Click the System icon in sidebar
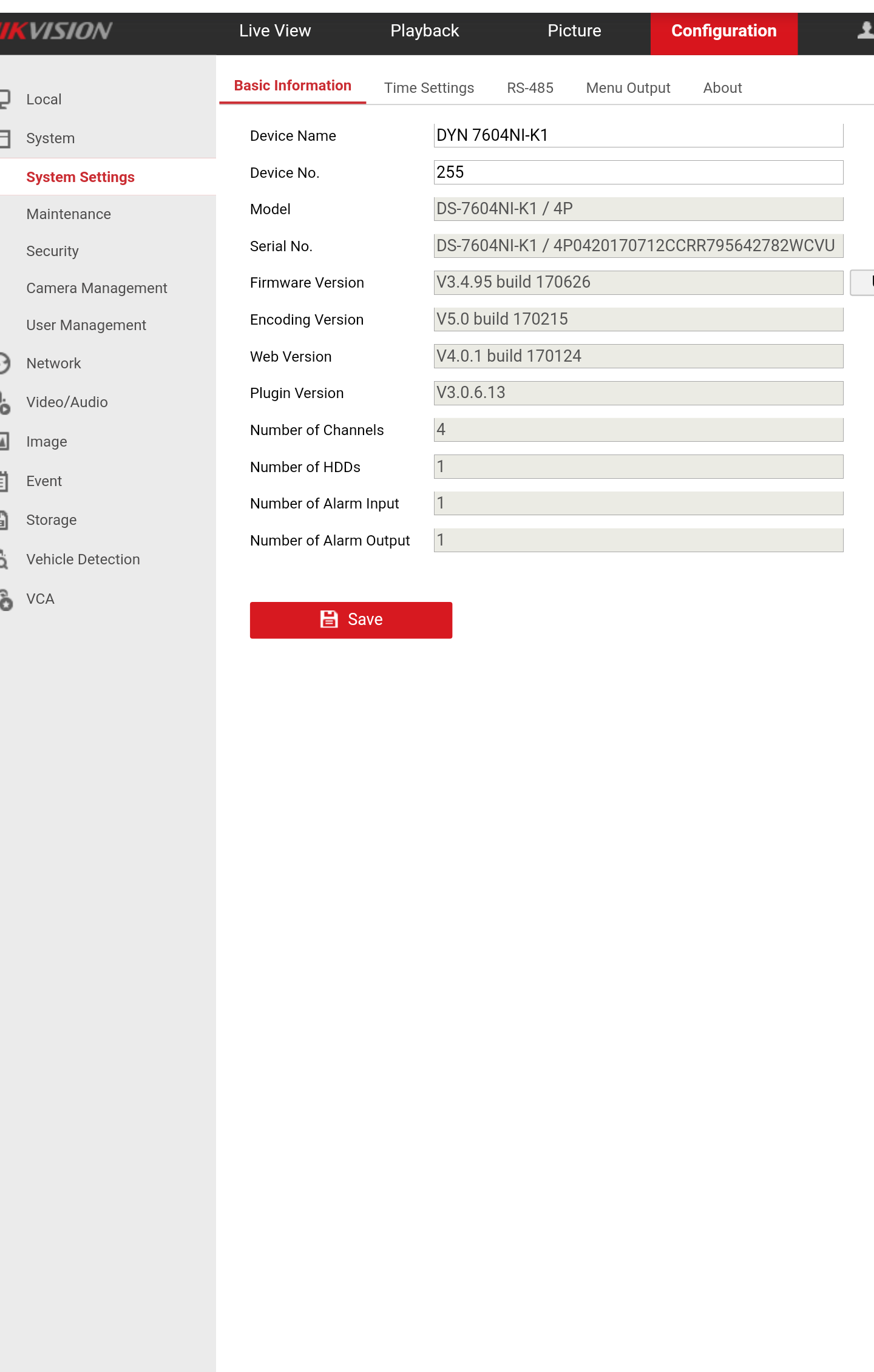Image resolution: width=874 pixels, height=1372 pixels. pyautogui.click(x=5, y=138)
